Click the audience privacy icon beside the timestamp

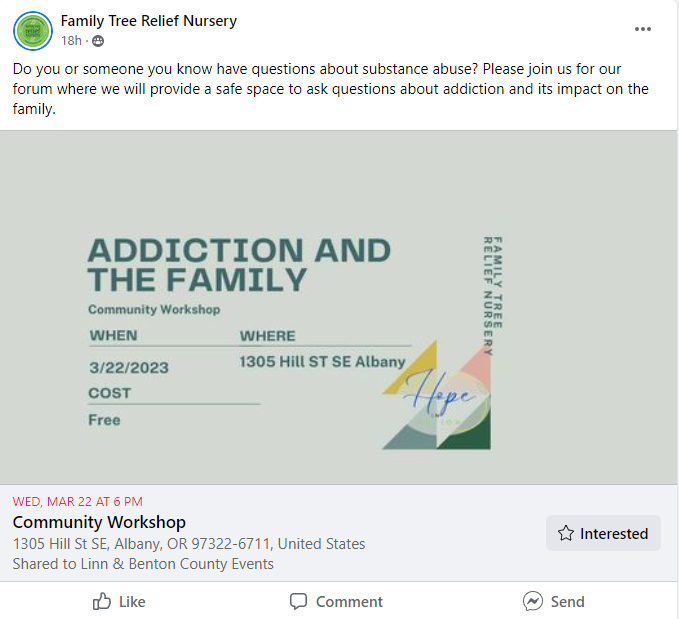(97, 41)
